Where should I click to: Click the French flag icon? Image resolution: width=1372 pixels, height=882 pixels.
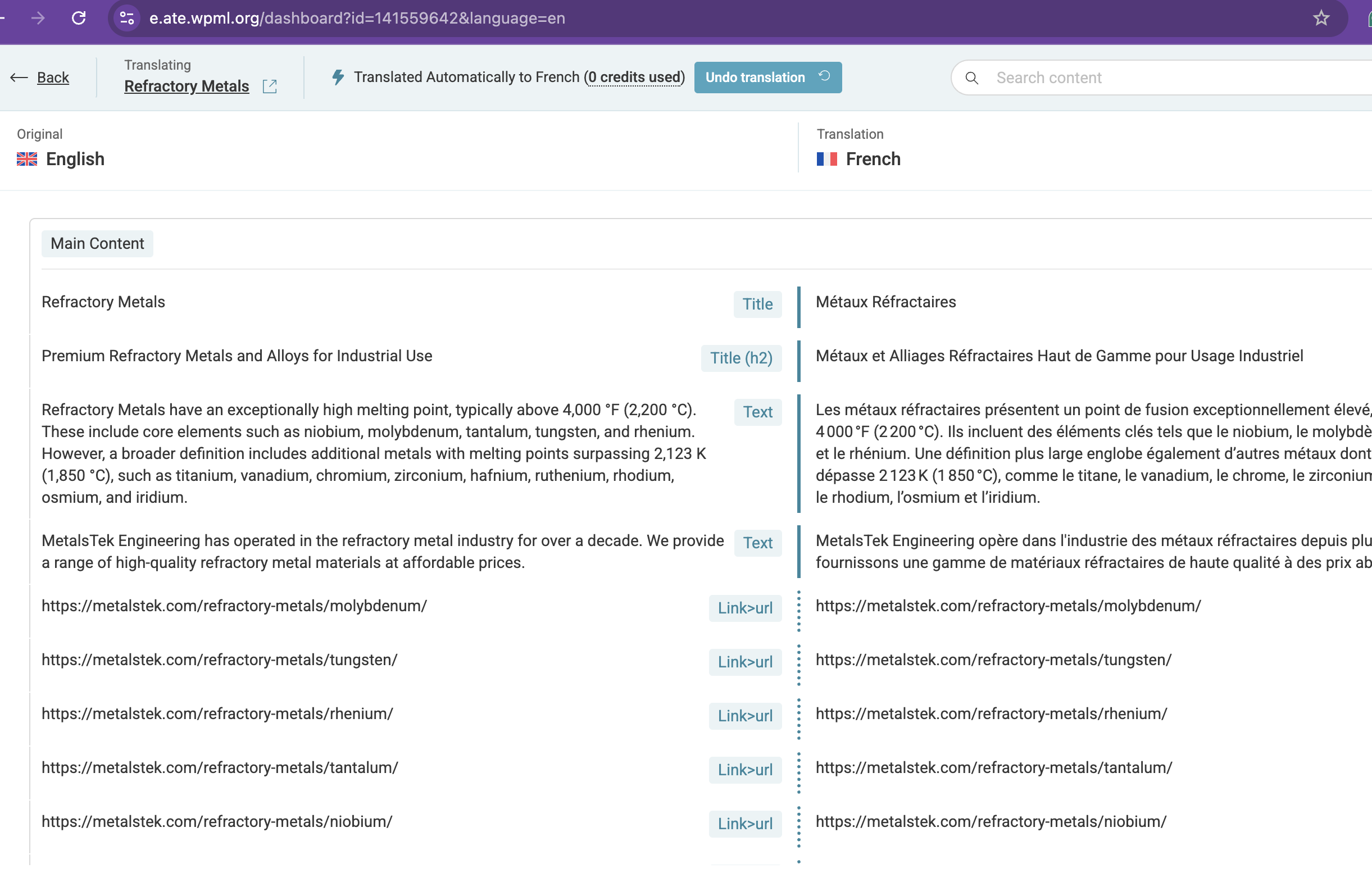pyautogui.click(x=827, y=159)
